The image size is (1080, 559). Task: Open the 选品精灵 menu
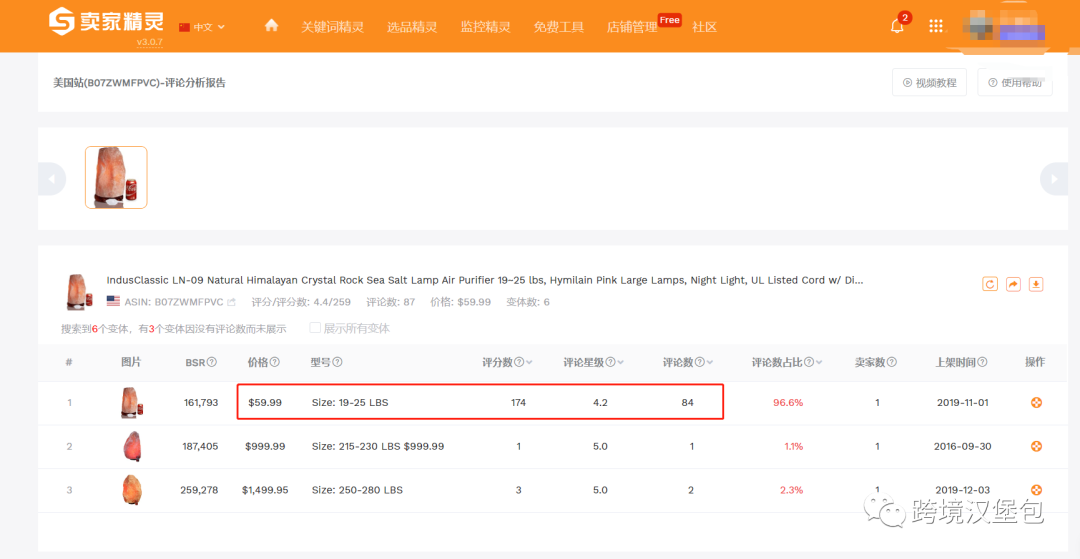click(x=412, y=27)
